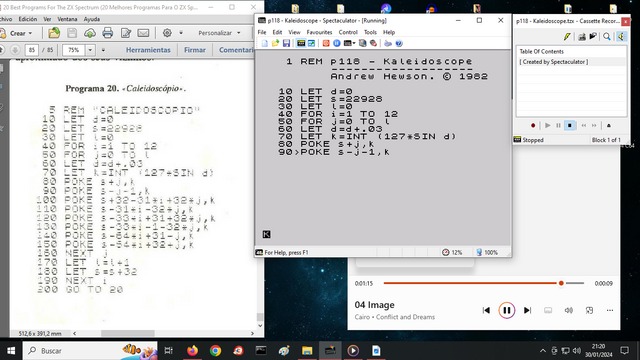Click the cloud upload icon in PDF reader
Image resolution: width=640 pixels, height=360 pixels.
90,33
